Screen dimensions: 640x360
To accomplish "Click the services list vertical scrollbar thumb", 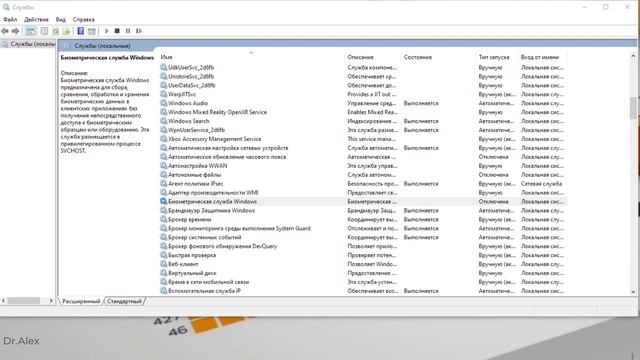I will pyautogui.click(x=633, y=108).
